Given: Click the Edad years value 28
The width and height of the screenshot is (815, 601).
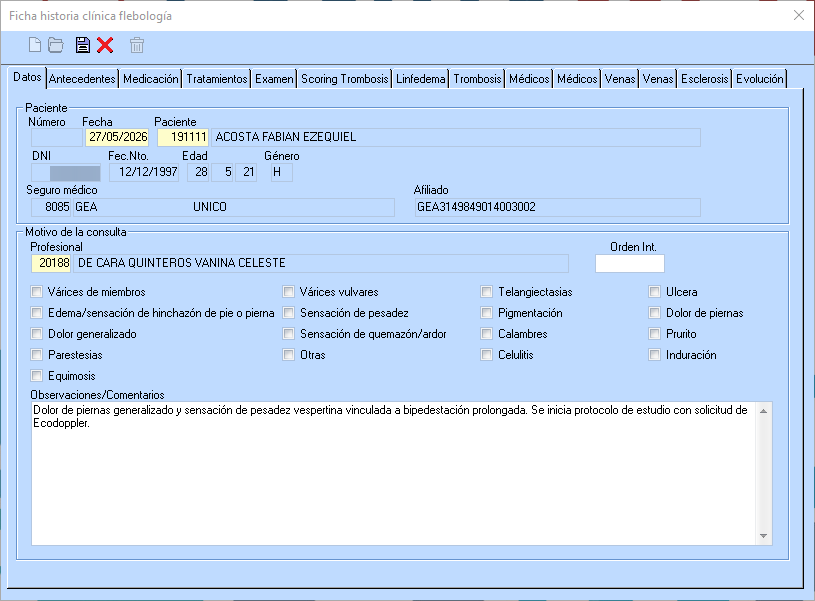Looking at the screenshot, I should click(198, 172).
